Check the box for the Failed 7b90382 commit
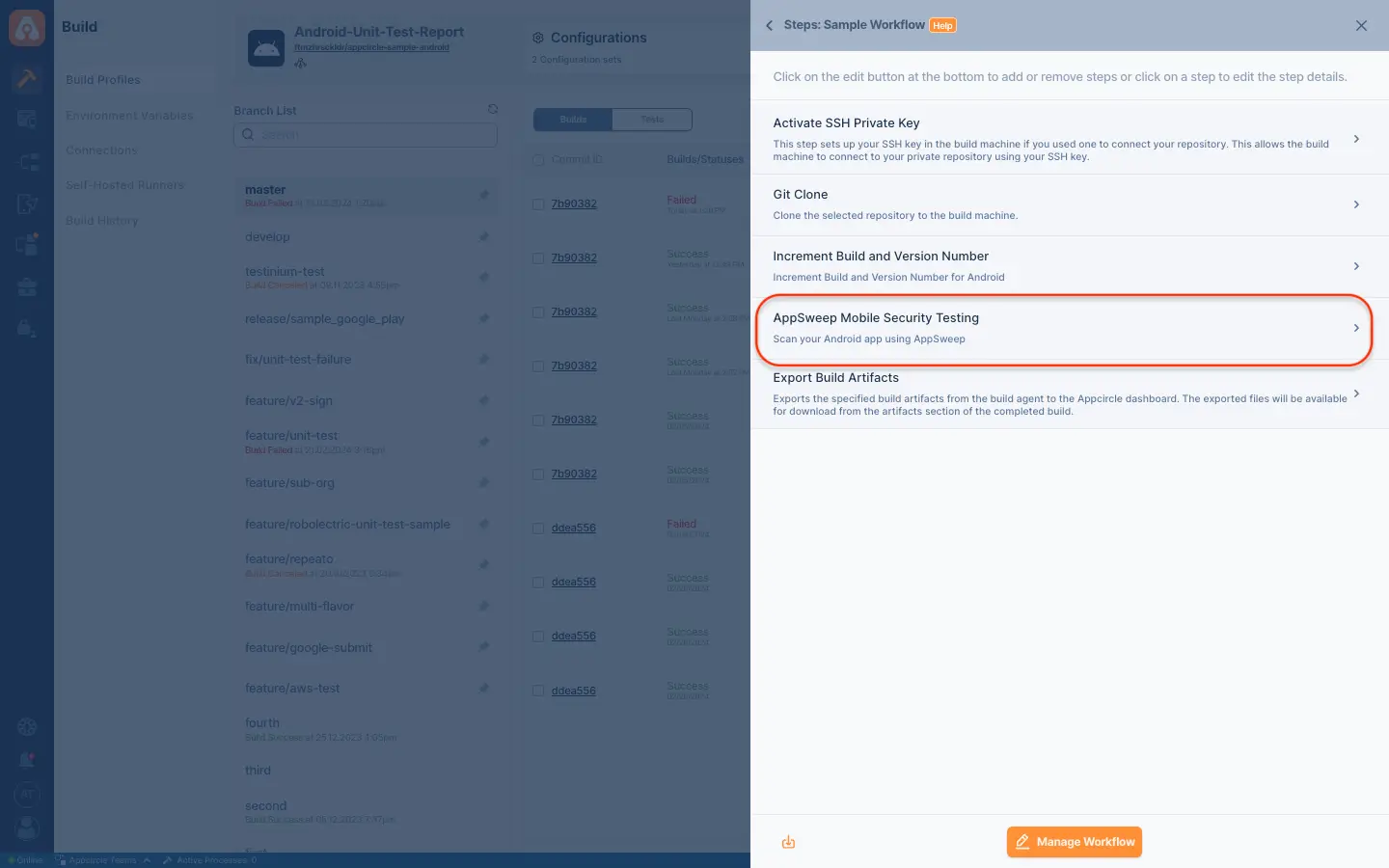This screenshot has width=1389, height=868. pyautogui.click(x=538, y=204)
